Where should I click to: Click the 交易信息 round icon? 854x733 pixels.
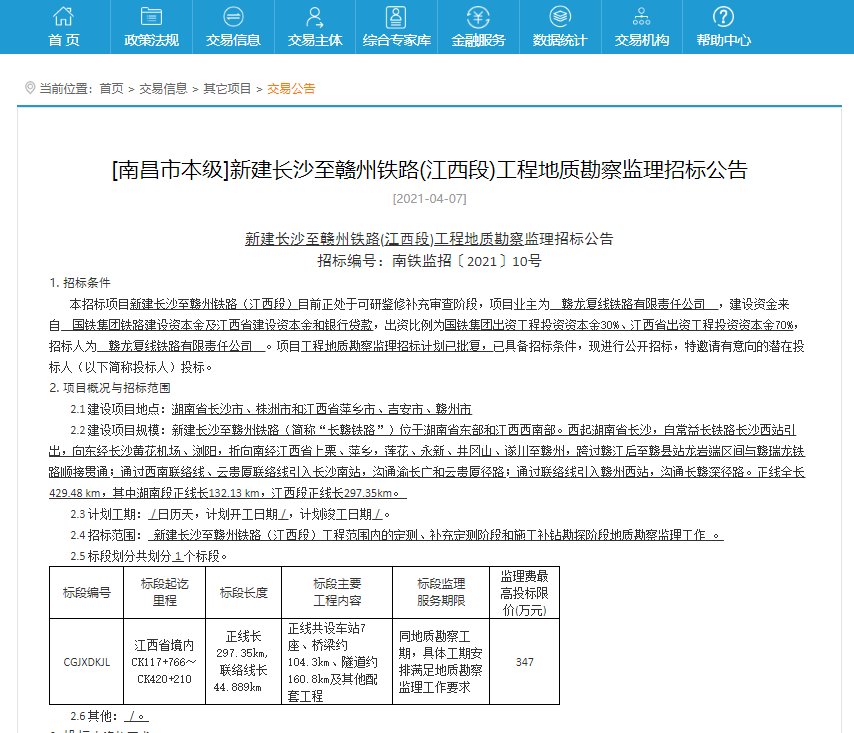[233, 16]
